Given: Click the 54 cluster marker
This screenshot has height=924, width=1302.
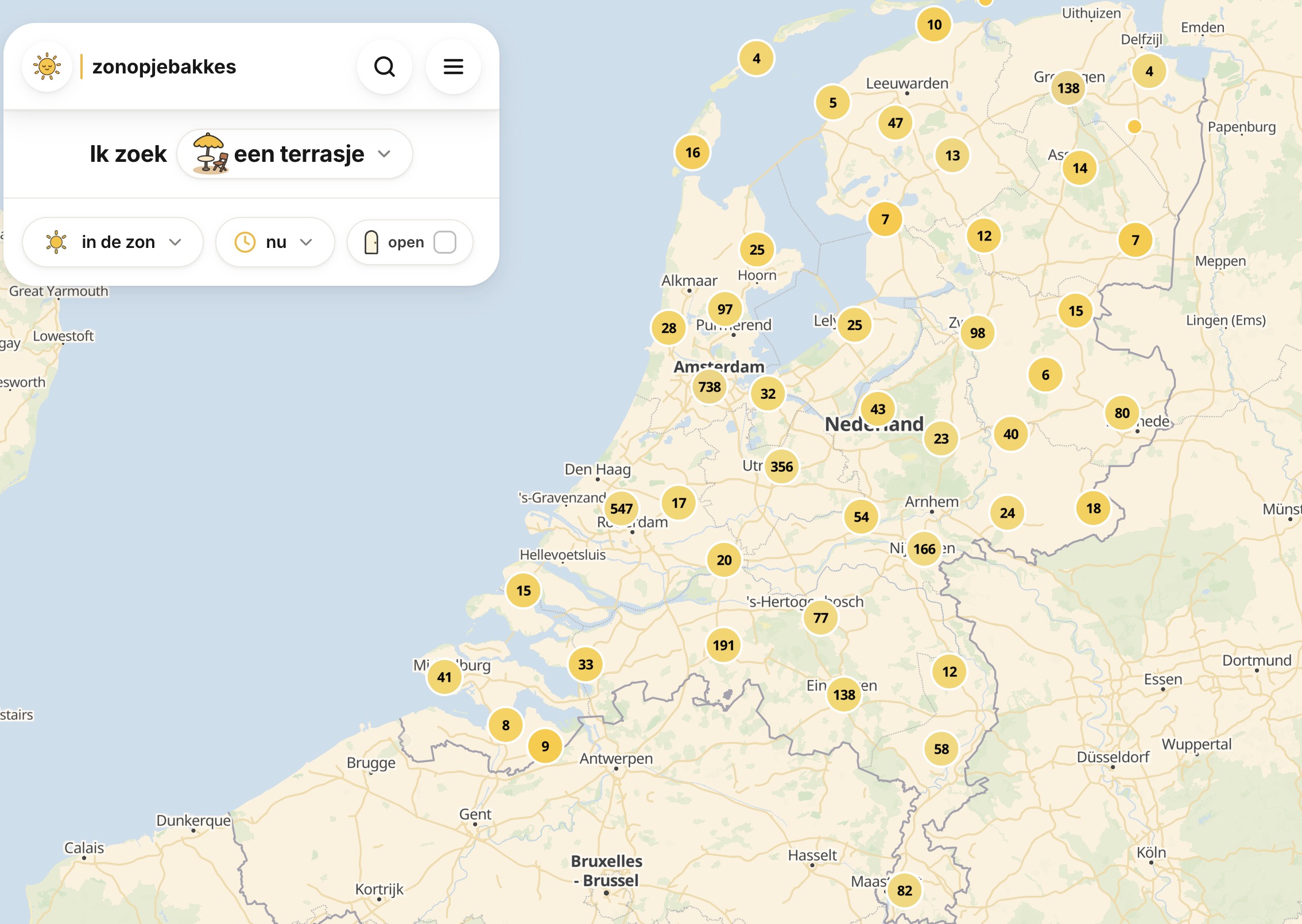Looking at the screenshot, I should (x=861, y=517).
